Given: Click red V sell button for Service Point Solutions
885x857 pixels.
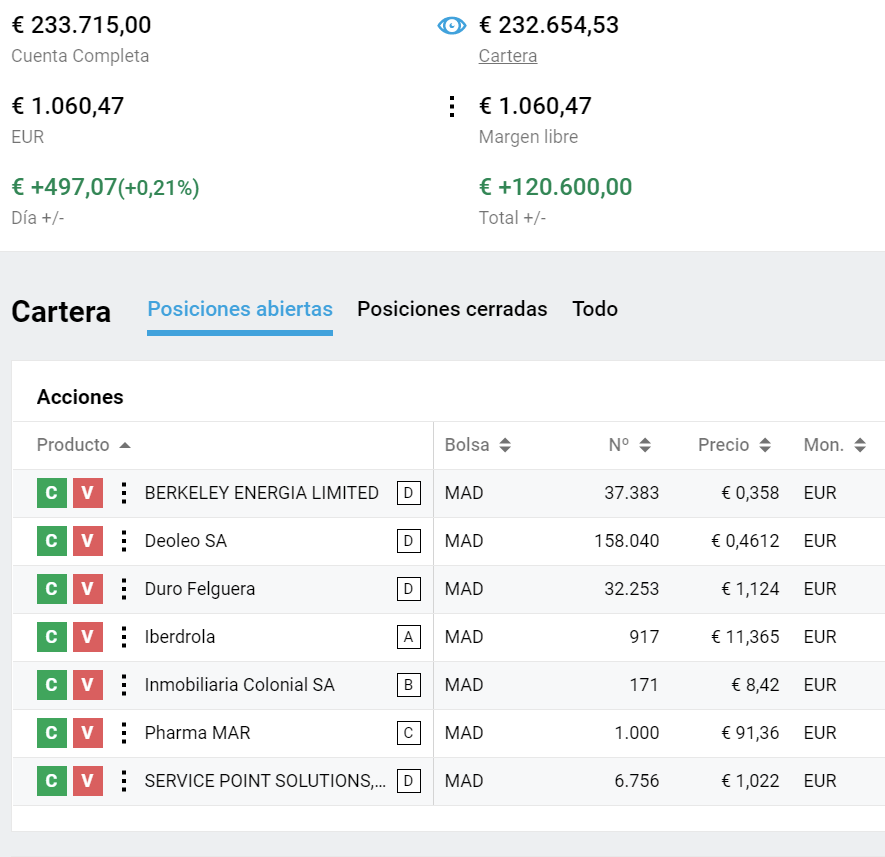Looking at the screenshot, I should click(87, 781).
